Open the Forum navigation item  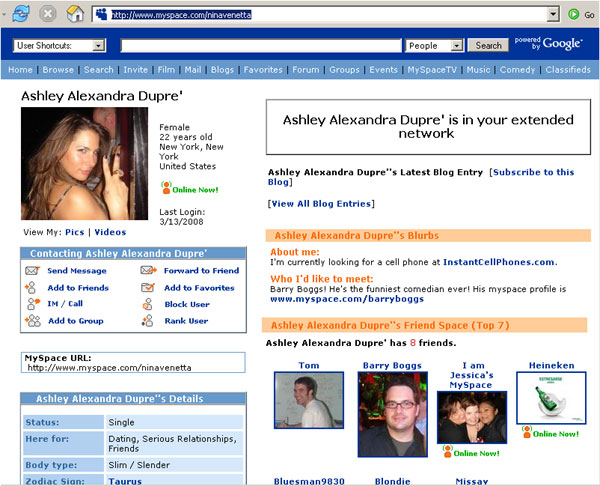[305, 70]
